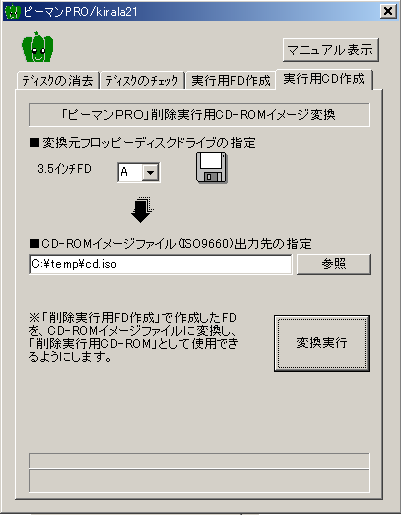Click the 参照 browse button

click(334, 264)
